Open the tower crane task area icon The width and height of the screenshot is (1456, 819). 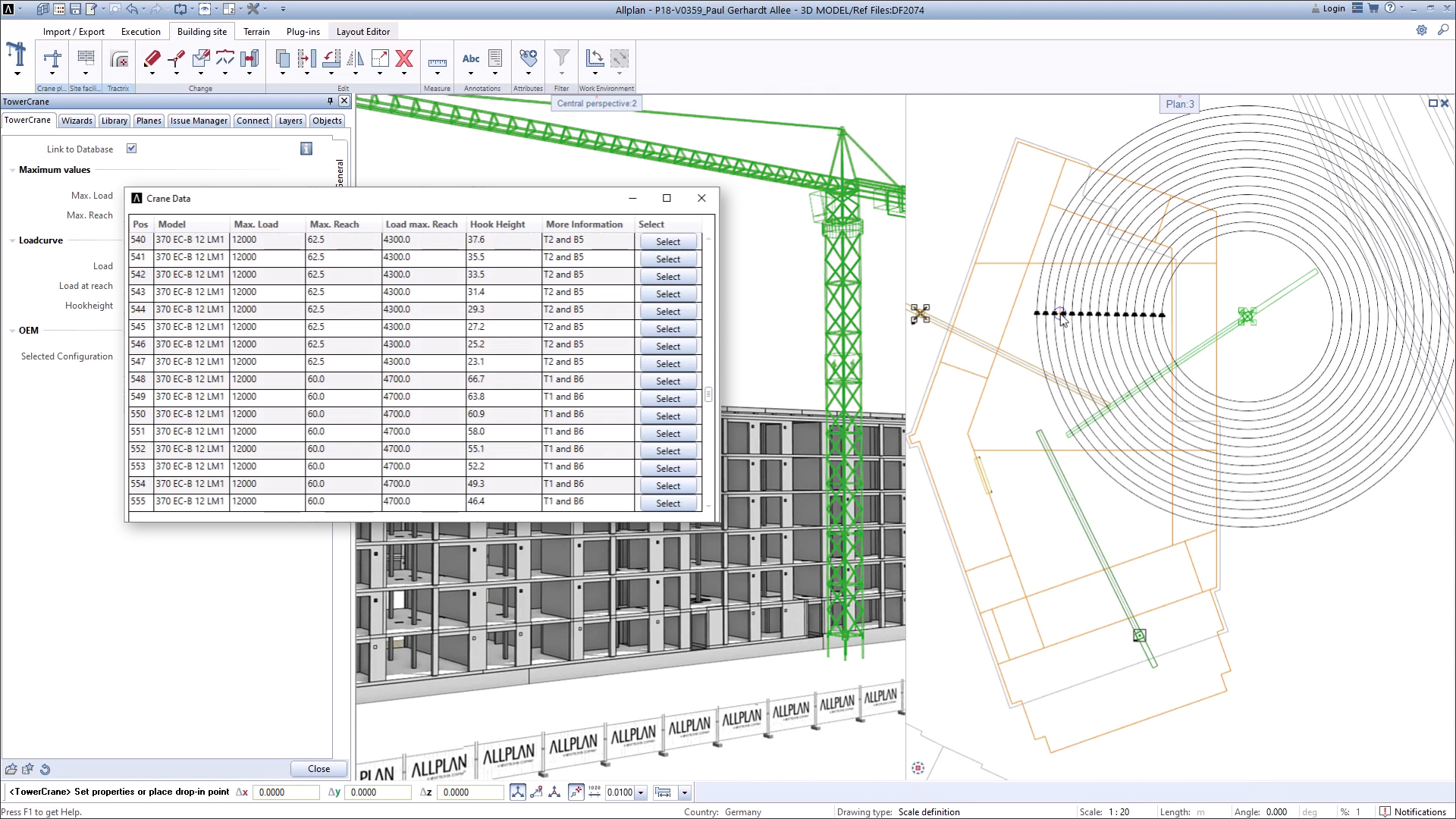click(x=17, y=55)
